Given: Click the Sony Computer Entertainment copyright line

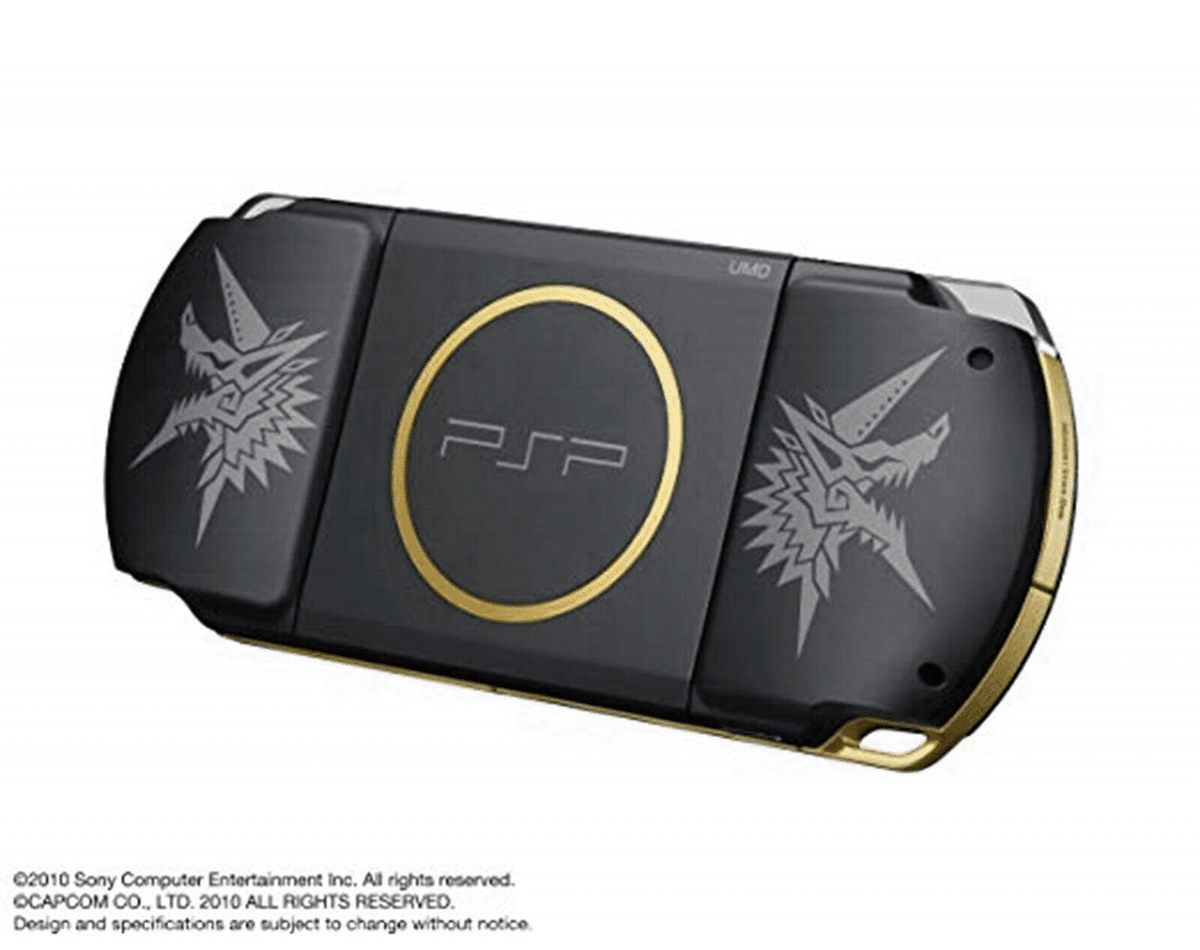Looking at the screenshot, I should pyautogui.click(x=264, y=880).
